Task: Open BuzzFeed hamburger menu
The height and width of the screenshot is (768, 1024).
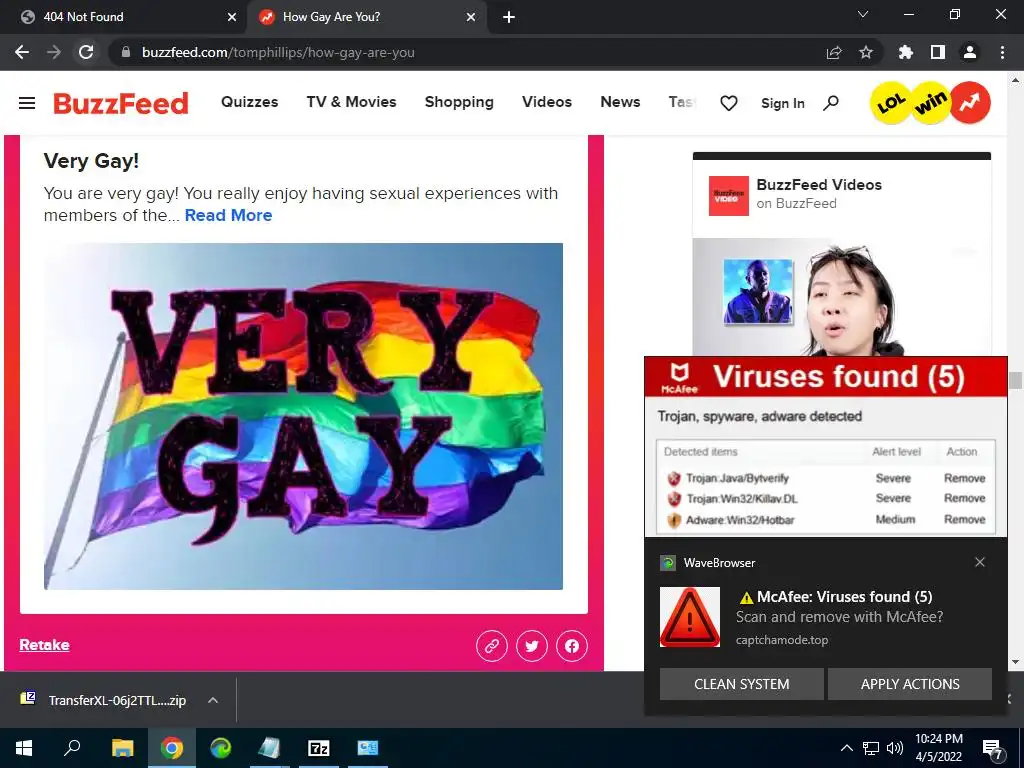Action: pos(27,103)
